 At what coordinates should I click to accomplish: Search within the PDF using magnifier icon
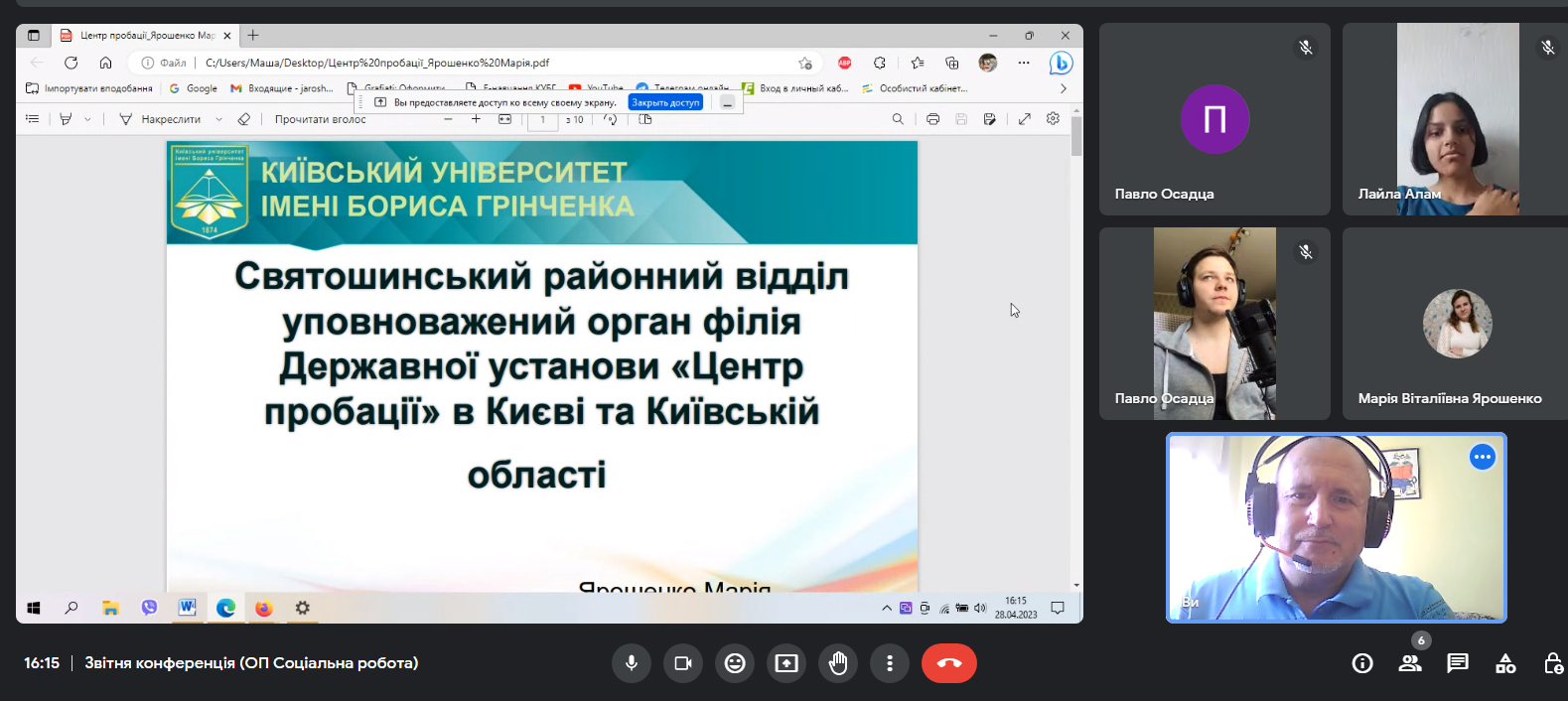898,119
